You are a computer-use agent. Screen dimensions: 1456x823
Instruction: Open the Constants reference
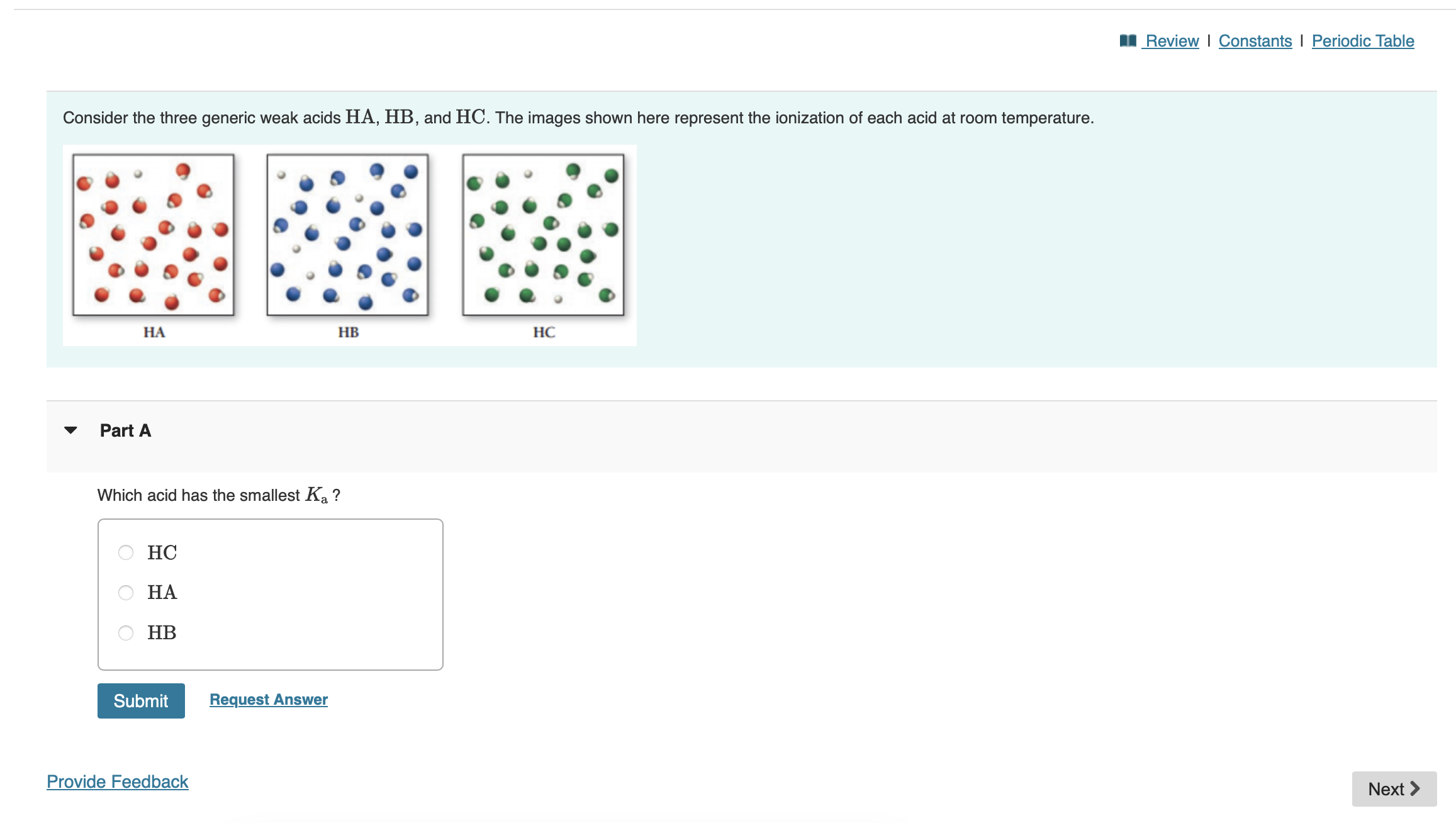pos(1254,40)
